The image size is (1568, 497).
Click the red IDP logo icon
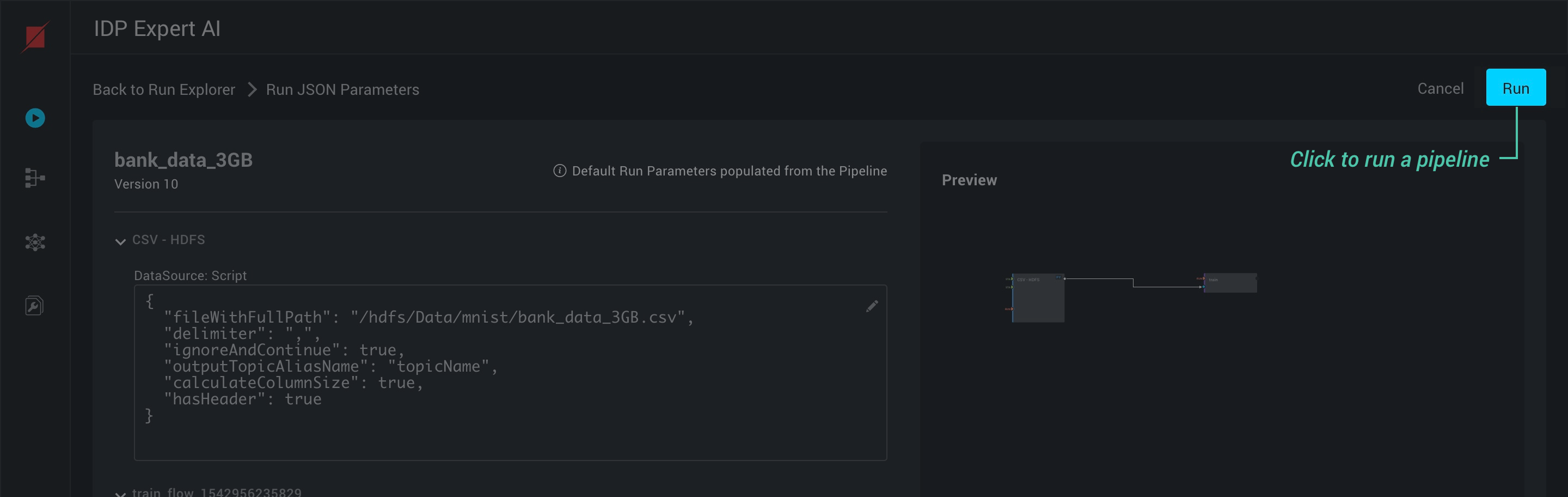click(35, 37)
